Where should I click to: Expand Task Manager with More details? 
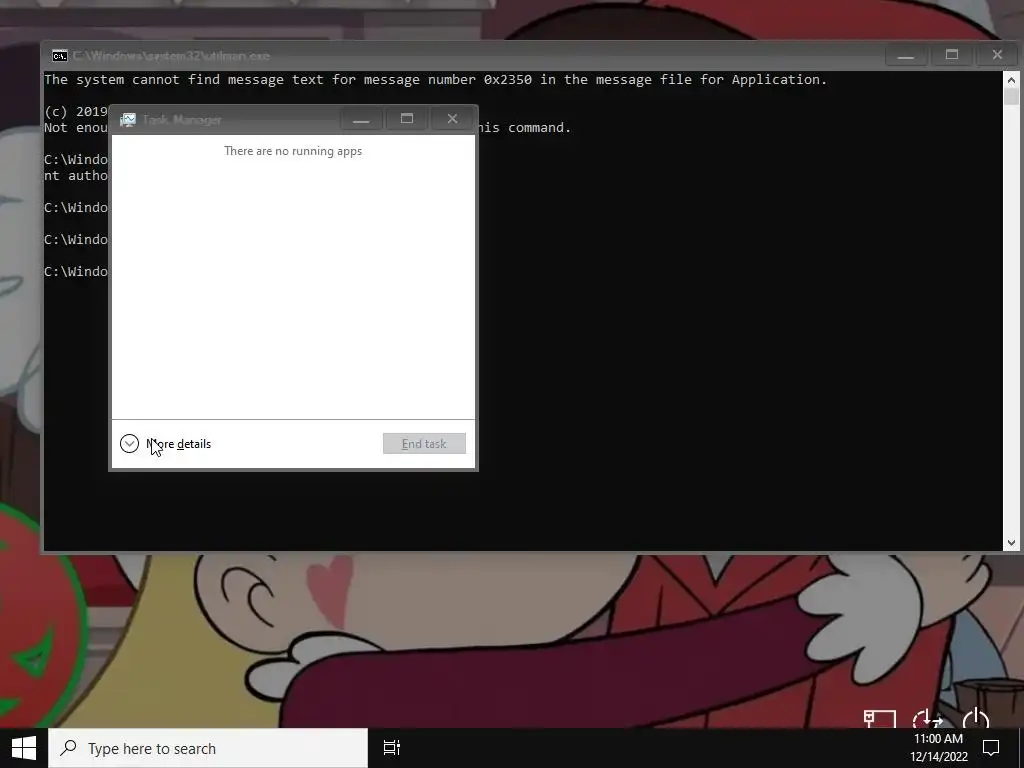point(166,444)
